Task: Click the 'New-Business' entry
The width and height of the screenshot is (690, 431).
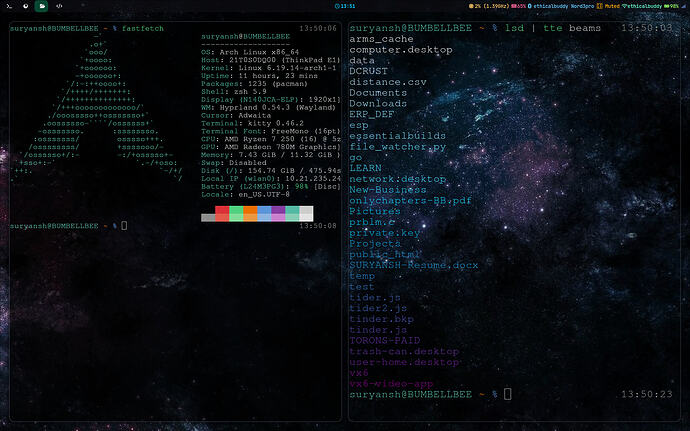Action: pos(388,190)
